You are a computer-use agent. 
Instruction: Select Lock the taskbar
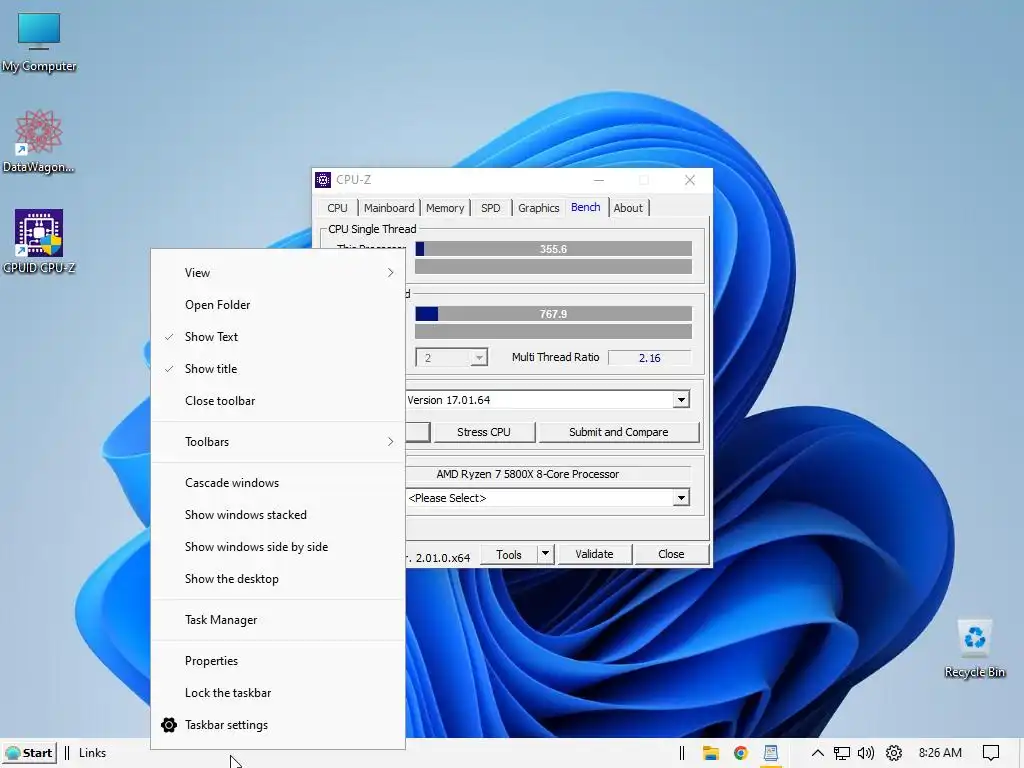tap(278, 694)
